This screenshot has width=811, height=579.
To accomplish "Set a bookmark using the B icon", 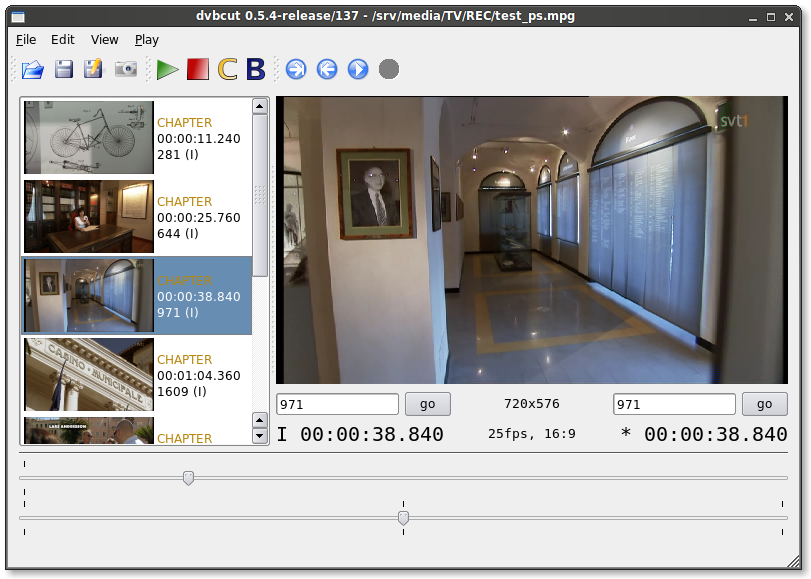I will [254, 69].
